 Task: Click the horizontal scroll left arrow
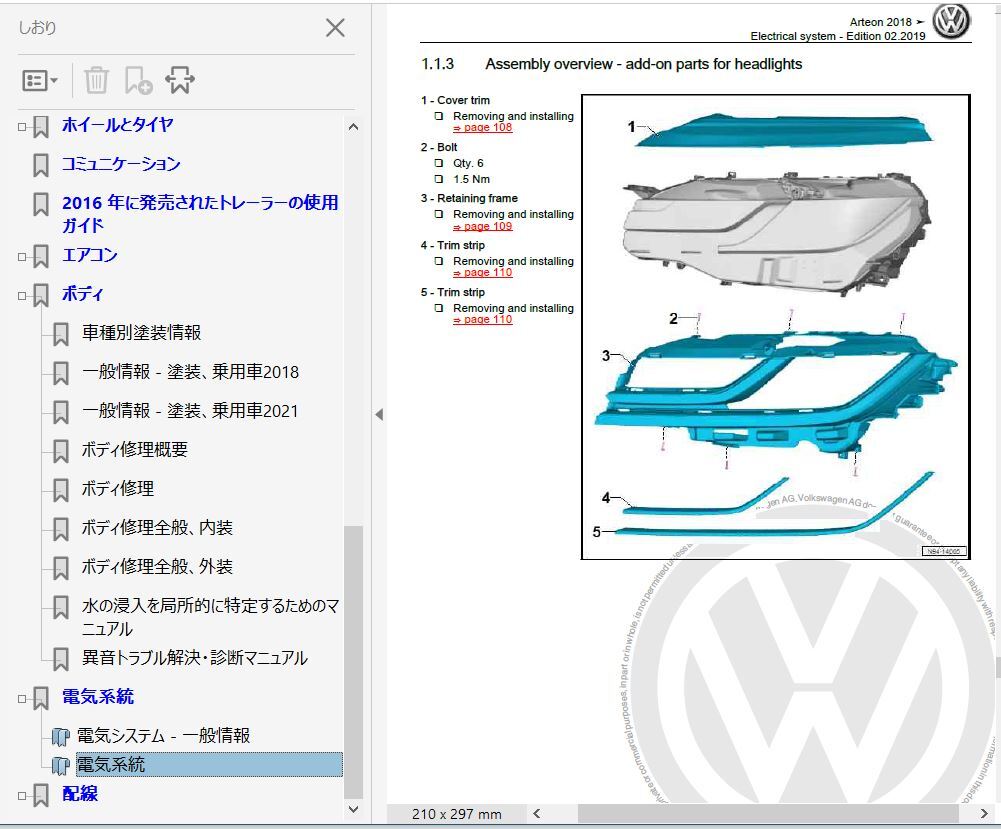coord(537,813)
